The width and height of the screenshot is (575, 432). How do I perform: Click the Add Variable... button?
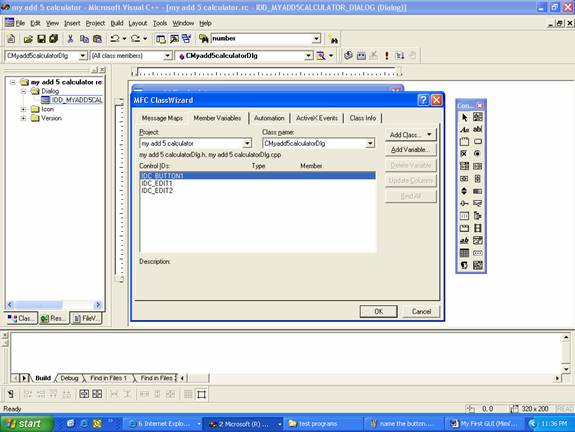click(411, 150)
